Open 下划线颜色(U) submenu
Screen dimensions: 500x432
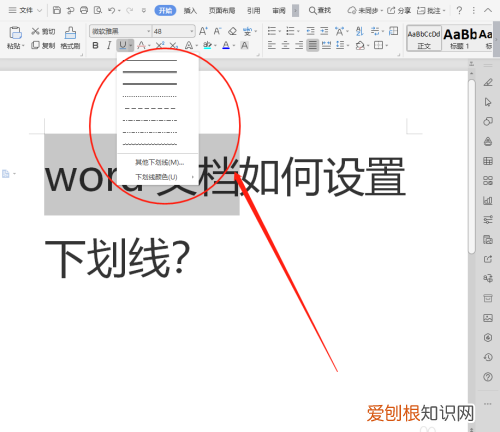158,177
